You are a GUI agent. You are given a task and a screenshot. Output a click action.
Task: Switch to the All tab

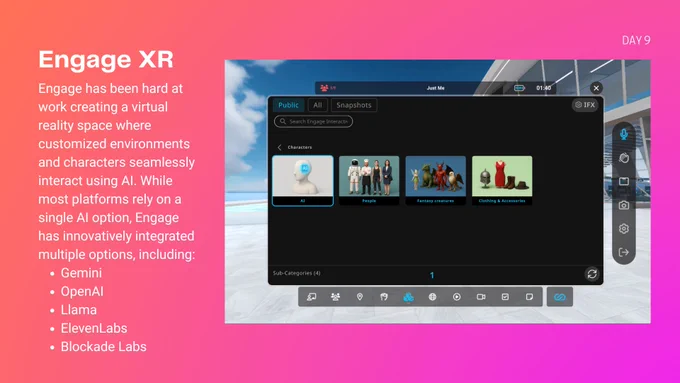click(x=318, y=105)
